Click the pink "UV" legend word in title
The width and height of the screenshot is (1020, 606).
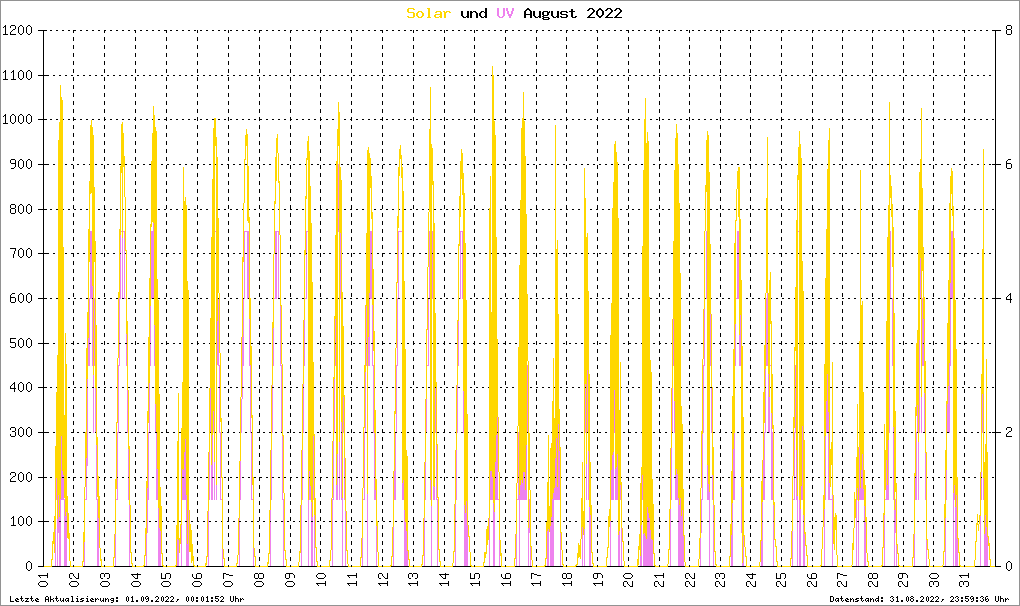[x=506, y=13]
